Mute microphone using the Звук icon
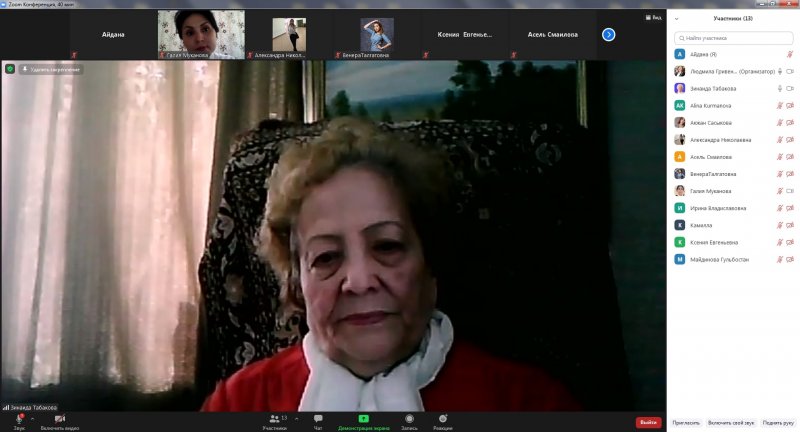 coord(19,419)
